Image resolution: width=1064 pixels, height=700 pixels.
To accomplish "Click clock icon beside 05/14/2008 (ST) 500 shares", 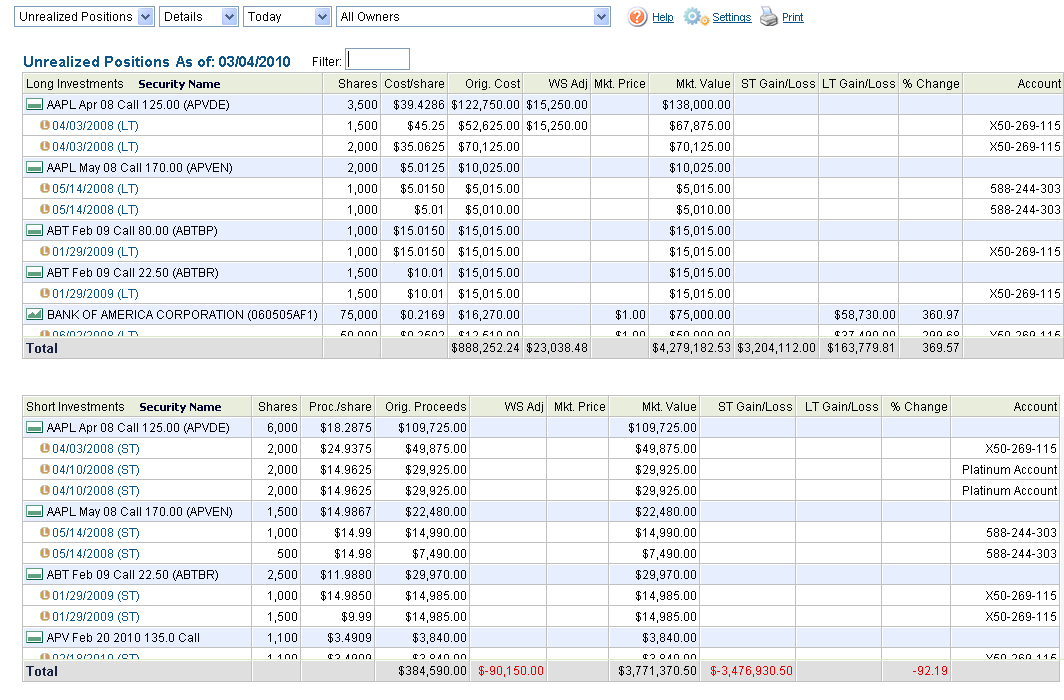I will 45,553.
